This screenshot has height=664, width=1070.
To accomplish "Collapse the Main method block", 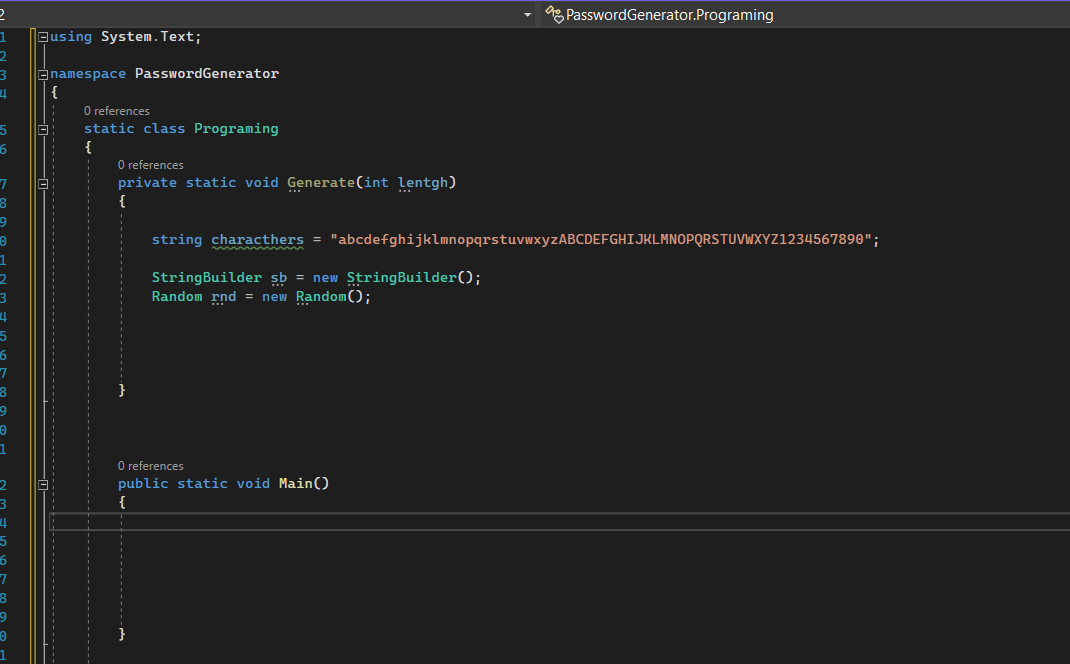I will pyautogui.click(x=43, y=485).
